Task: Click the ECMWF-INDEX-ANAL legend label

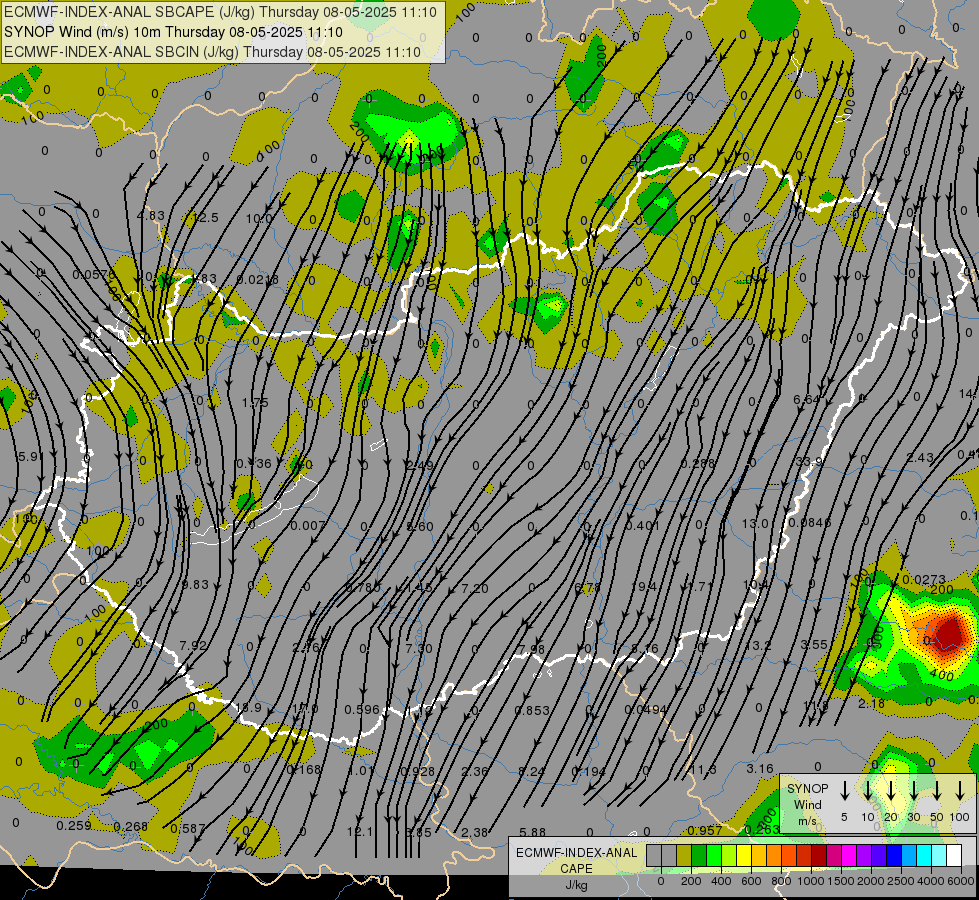Action: (577, 853)
